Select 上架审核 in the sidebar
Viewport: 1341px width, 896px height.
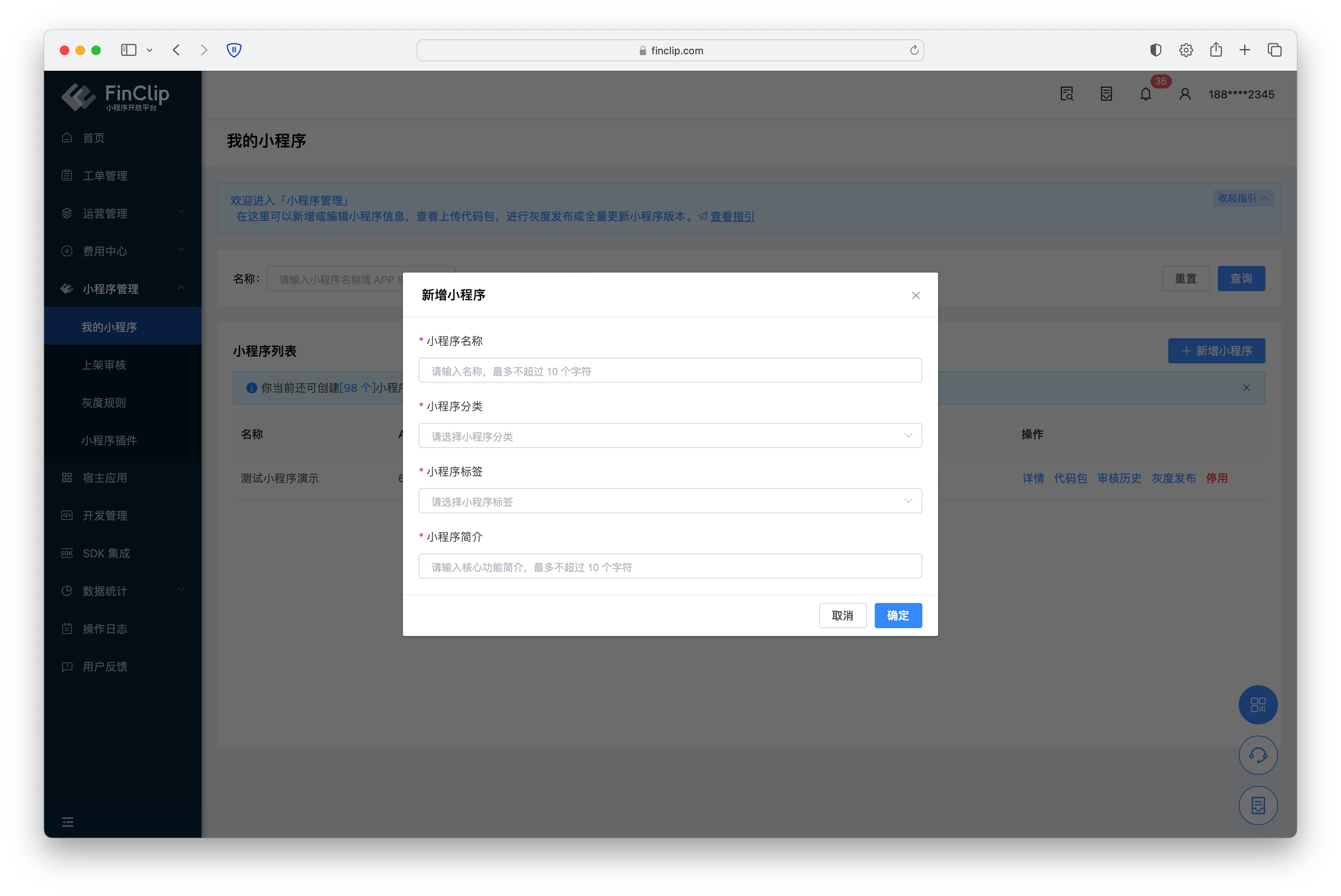coord(103,365)
